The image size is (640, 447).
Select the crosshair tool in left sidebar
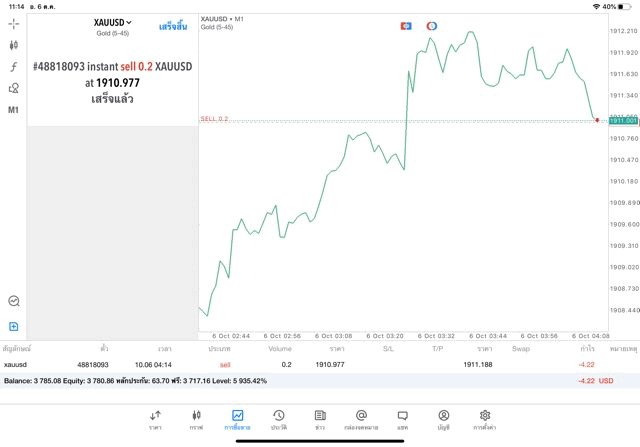[x=14, y=23]
